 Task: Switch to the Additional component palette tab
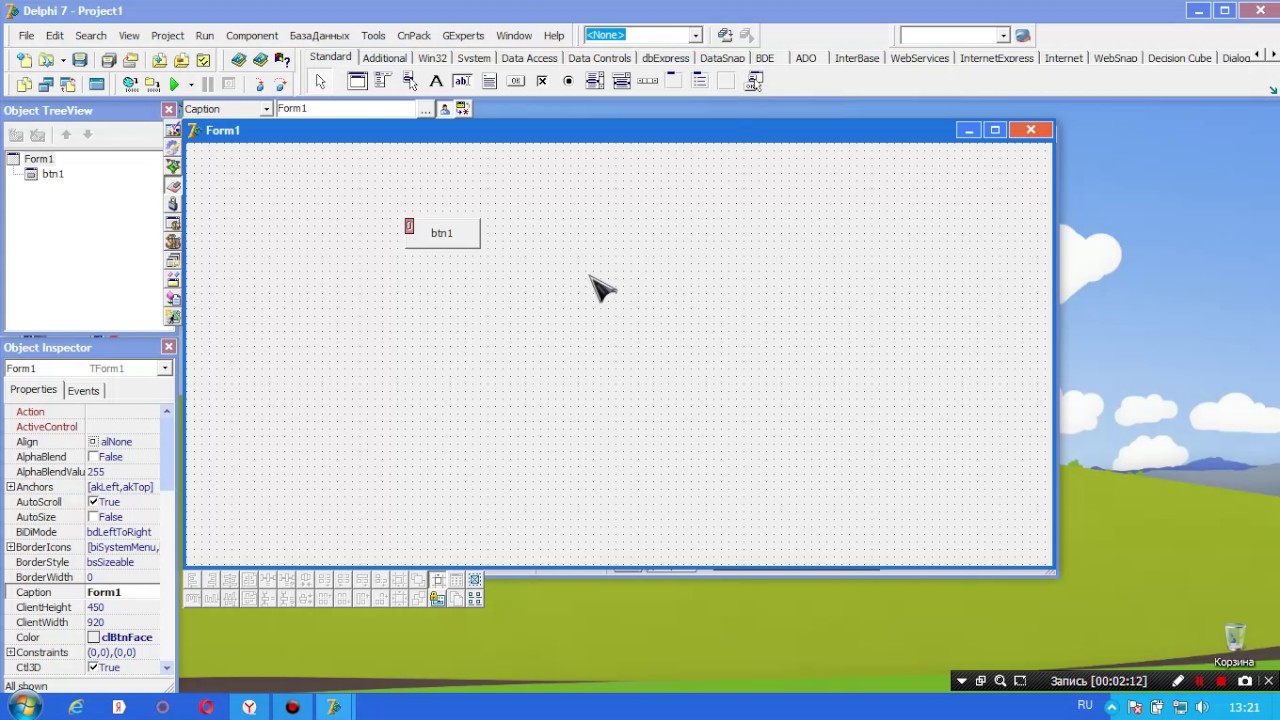pos(384,58)
